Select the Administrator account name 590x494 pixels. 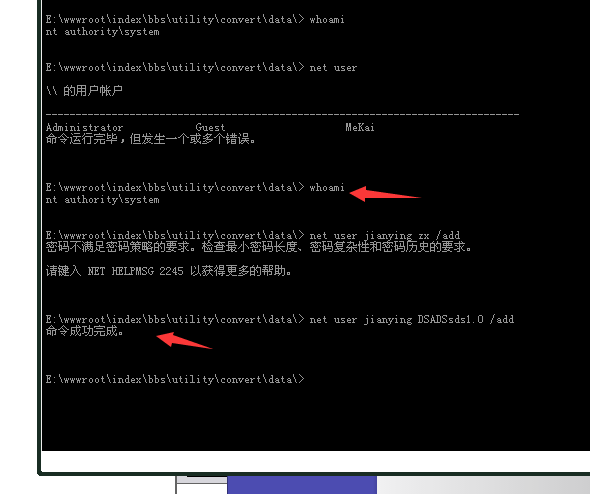coord(84,127)
